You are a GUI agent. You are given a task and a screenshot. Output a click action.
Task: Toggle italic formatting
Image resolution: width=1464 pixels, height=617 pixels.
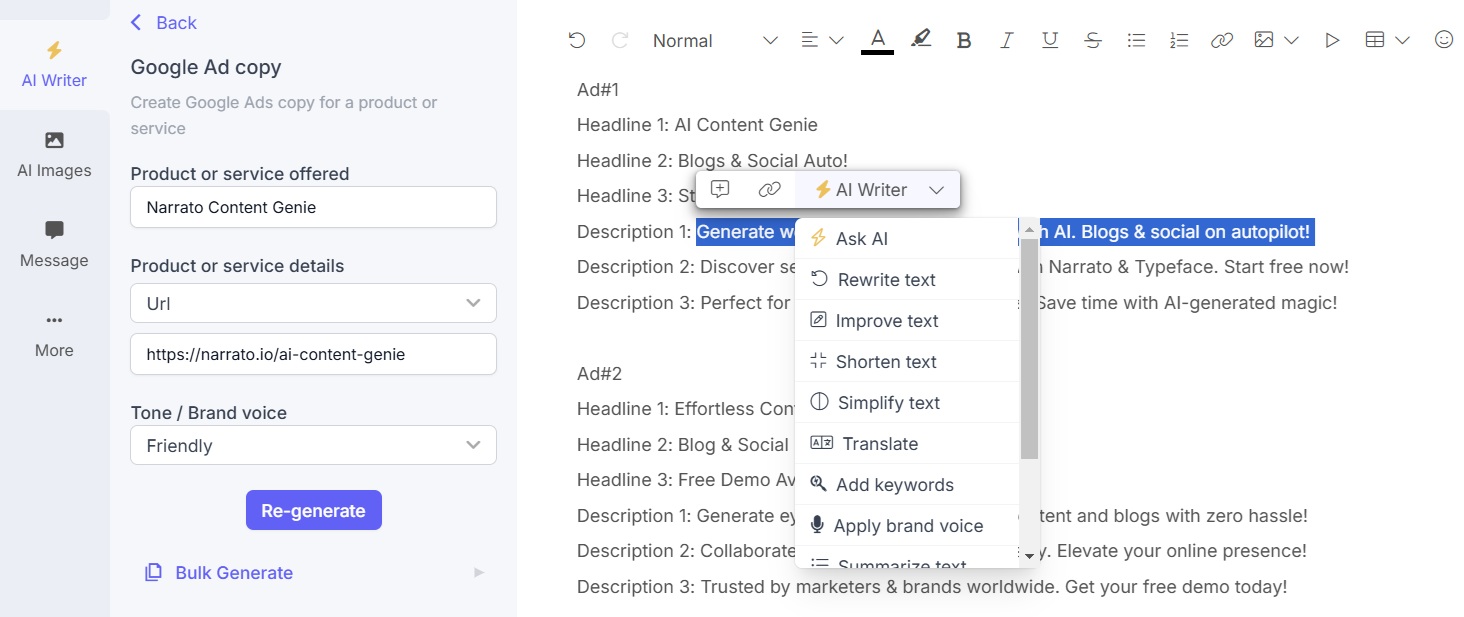coord(1007,40)
